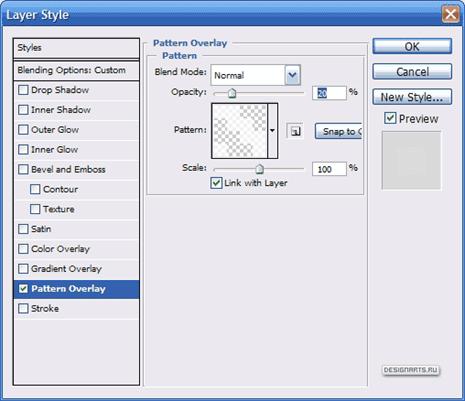Enable the Bevel and Emboss checkbox
The image size is (465, 401).
click(x=23, y=169)
